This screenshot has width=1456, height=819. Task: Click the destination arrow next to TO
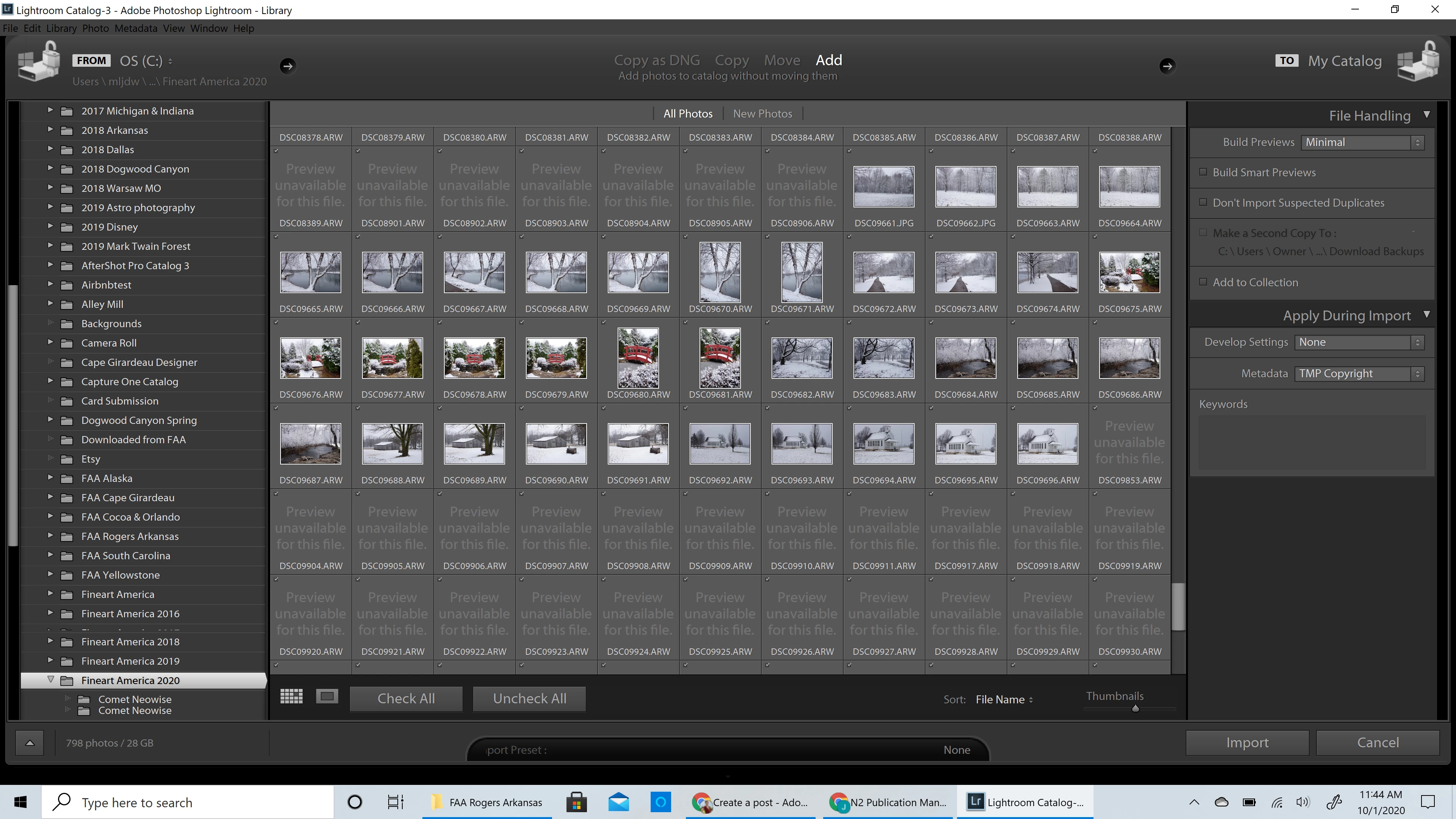1167,66
